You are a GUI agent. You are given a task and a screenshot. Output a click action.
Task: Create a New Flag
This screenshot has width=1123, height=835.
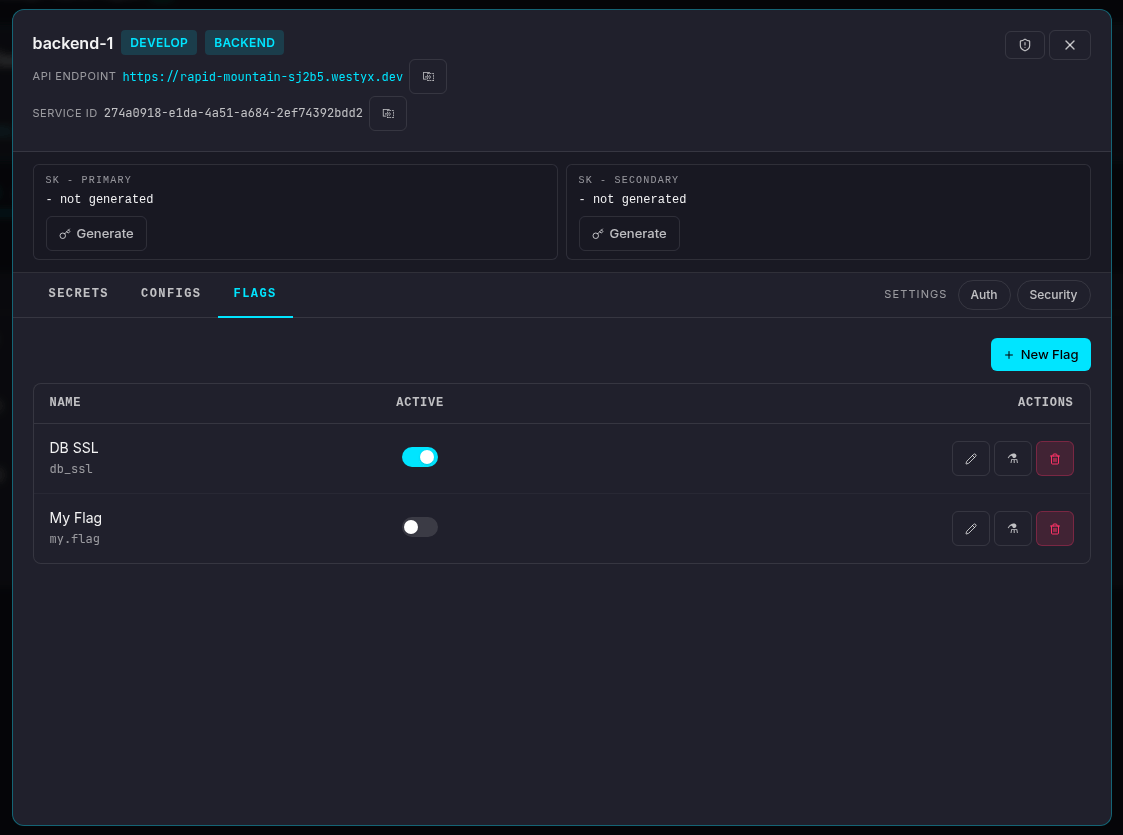pyautogui.click(x=1040, y=355)
